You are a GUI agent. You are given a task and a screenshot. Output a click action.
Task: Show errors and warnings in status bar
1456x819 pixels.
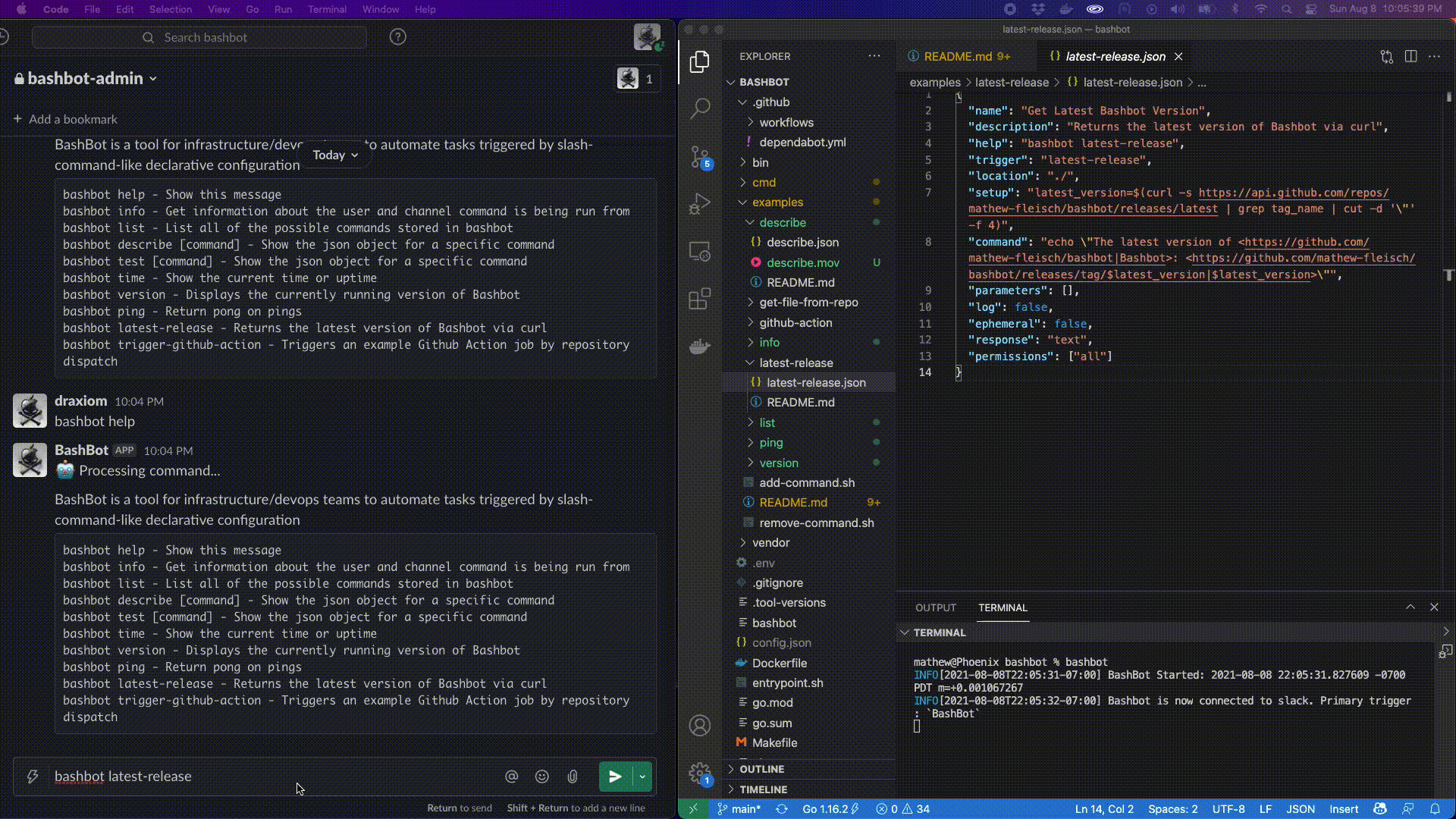(x=903, y=809)
